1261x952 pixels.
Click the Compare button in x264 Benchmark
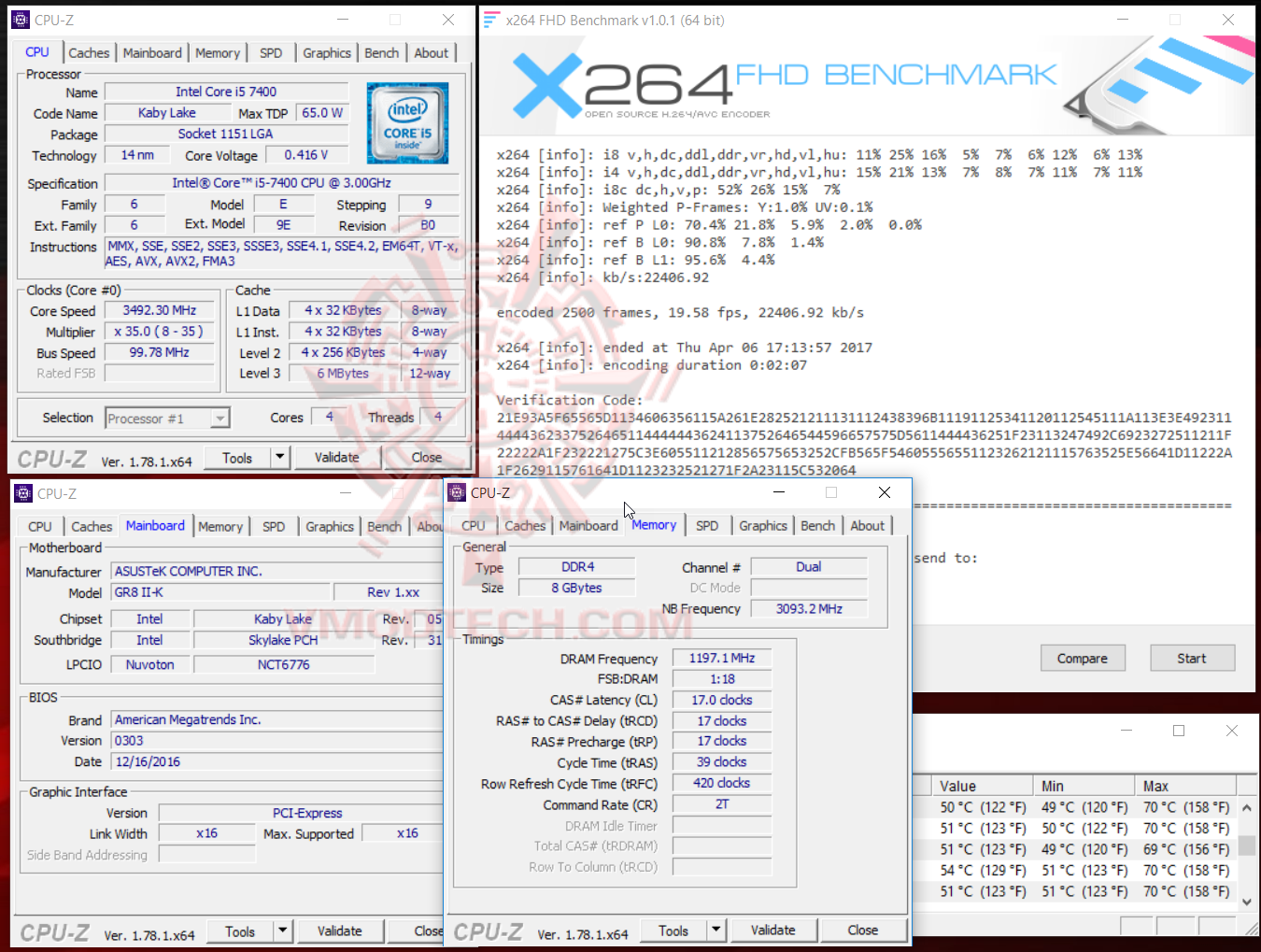(x=1083, y=658)
